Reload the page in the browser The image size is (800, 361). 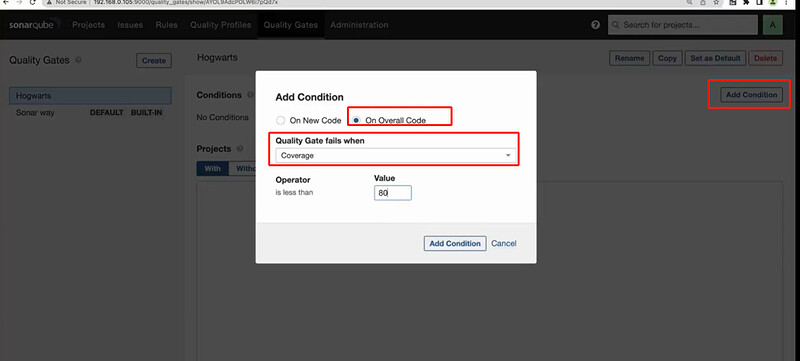point(32,3)
